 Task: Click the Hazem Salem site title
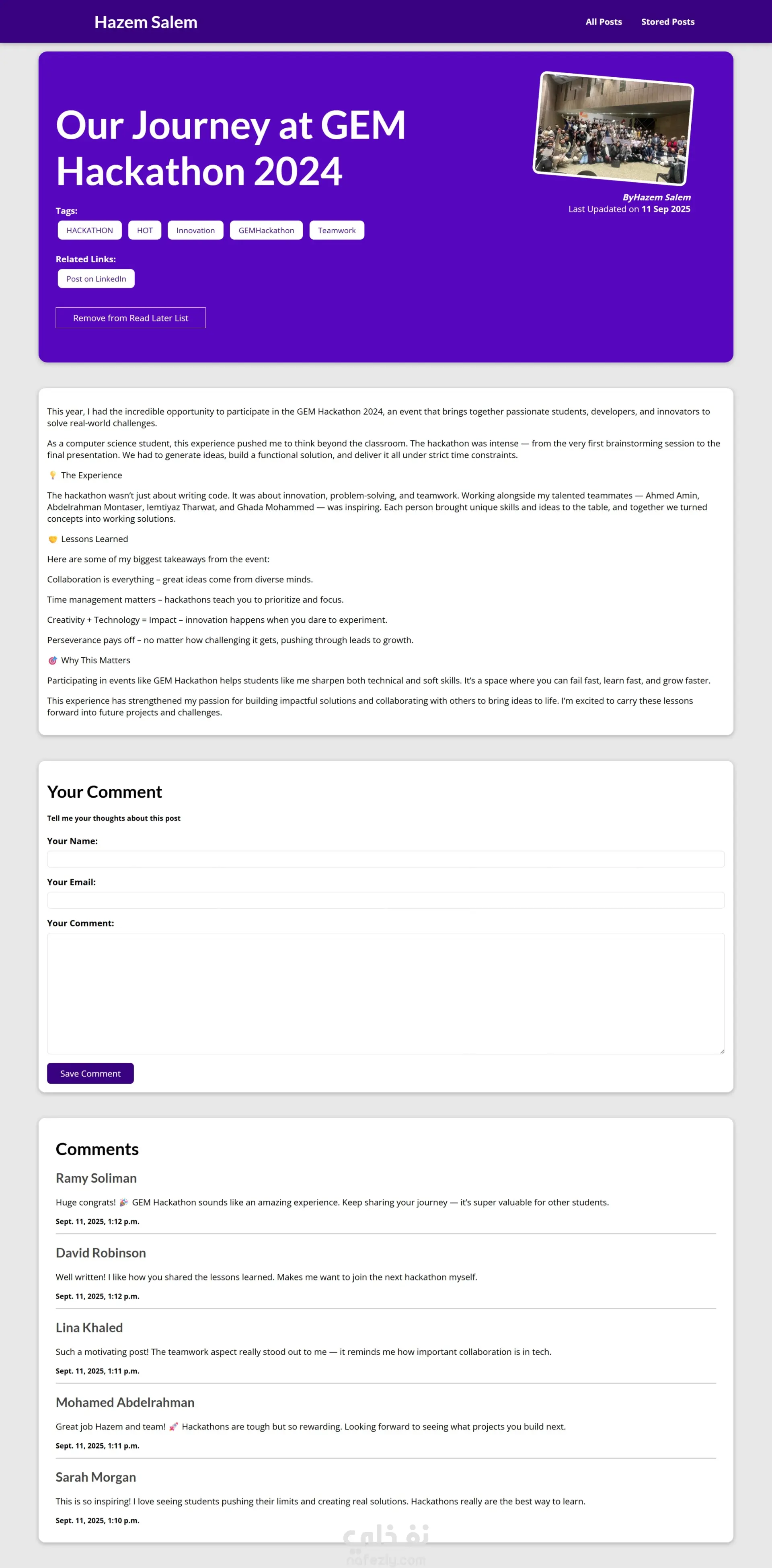[x=146, y=23]
